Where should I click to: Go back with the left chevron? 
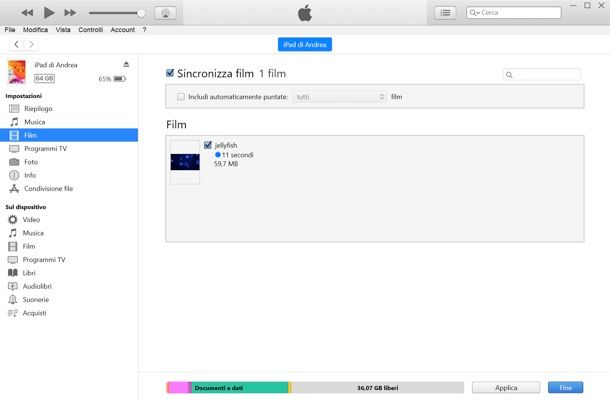[16, 44]
